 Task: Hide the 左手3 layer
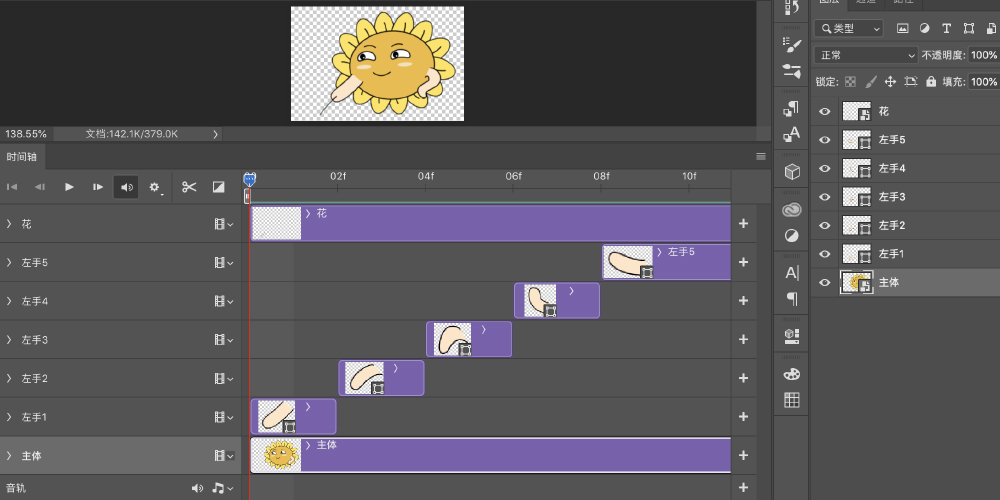click(x=825, y=197)
